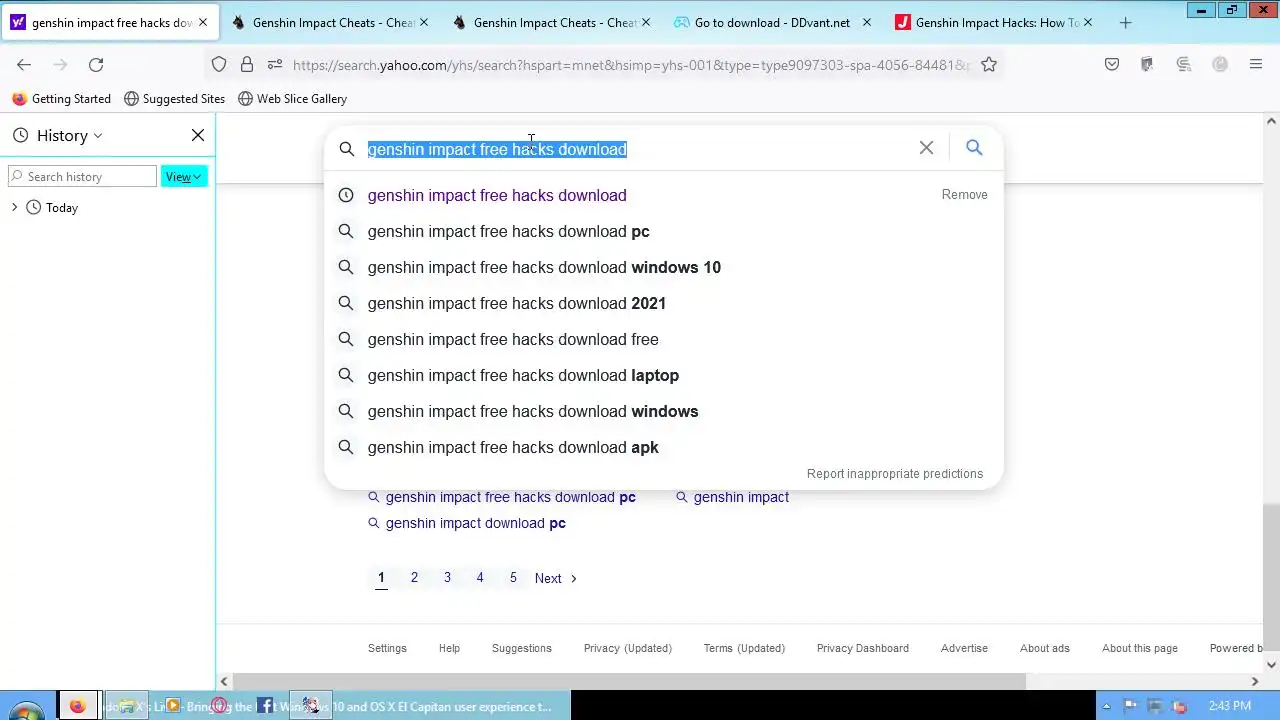Click the volume speaker tray icon
This screenshot has width=1280, height=720.
1180,706
